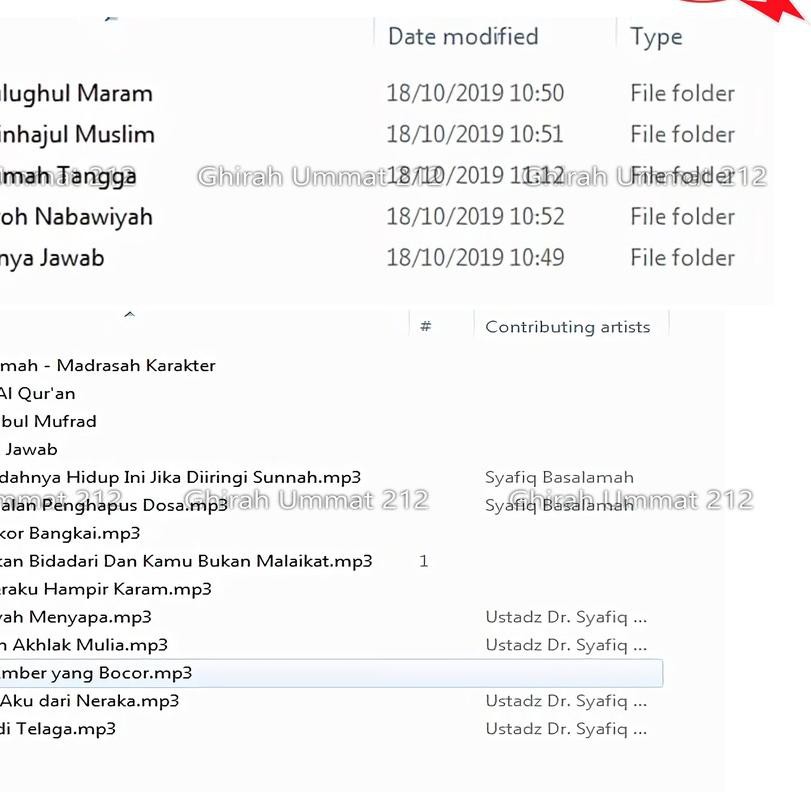Click Syafiq Basalamah artist in the Sunnah.mp3 row
The height and width of the screenshot is (811, 811).
pyautogui.click(x=559, y=477)
